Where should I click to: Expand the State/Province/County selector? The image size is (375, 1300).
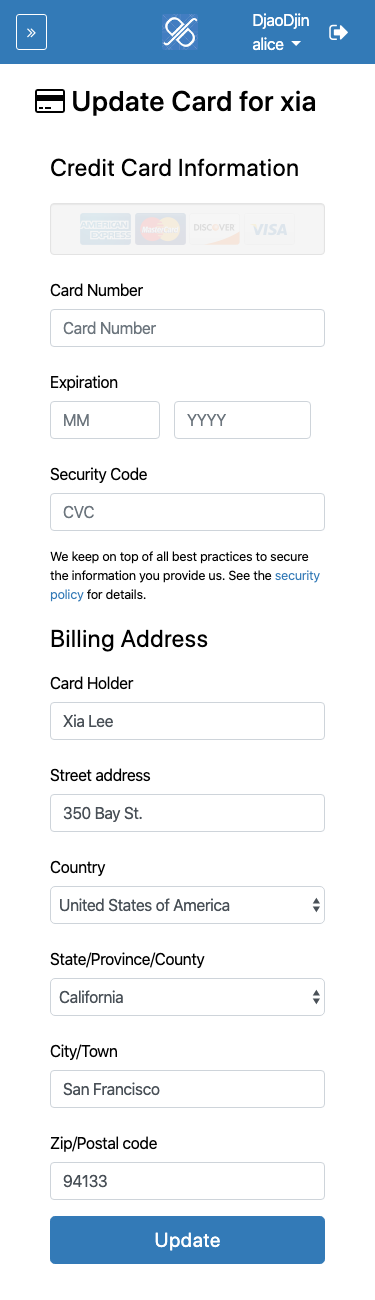187,997
